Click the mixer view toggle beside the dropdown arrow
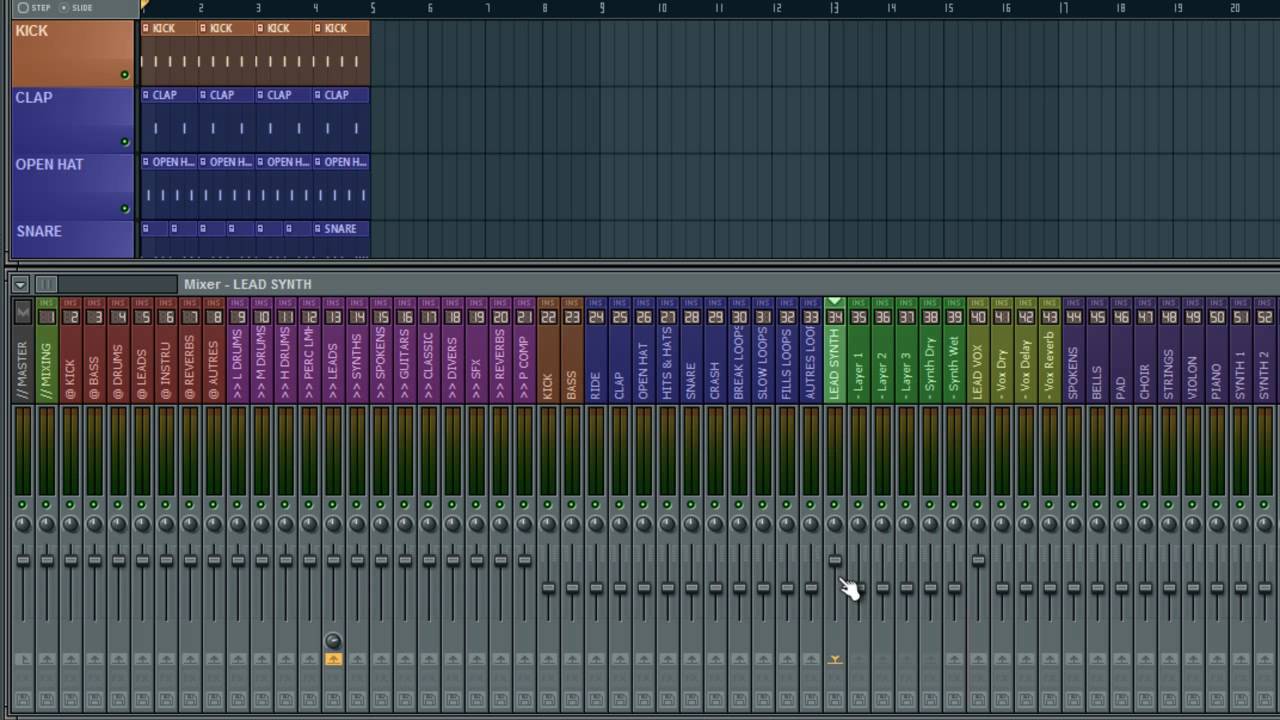The height and width of the screenshot is (720, 1280). 47,284
